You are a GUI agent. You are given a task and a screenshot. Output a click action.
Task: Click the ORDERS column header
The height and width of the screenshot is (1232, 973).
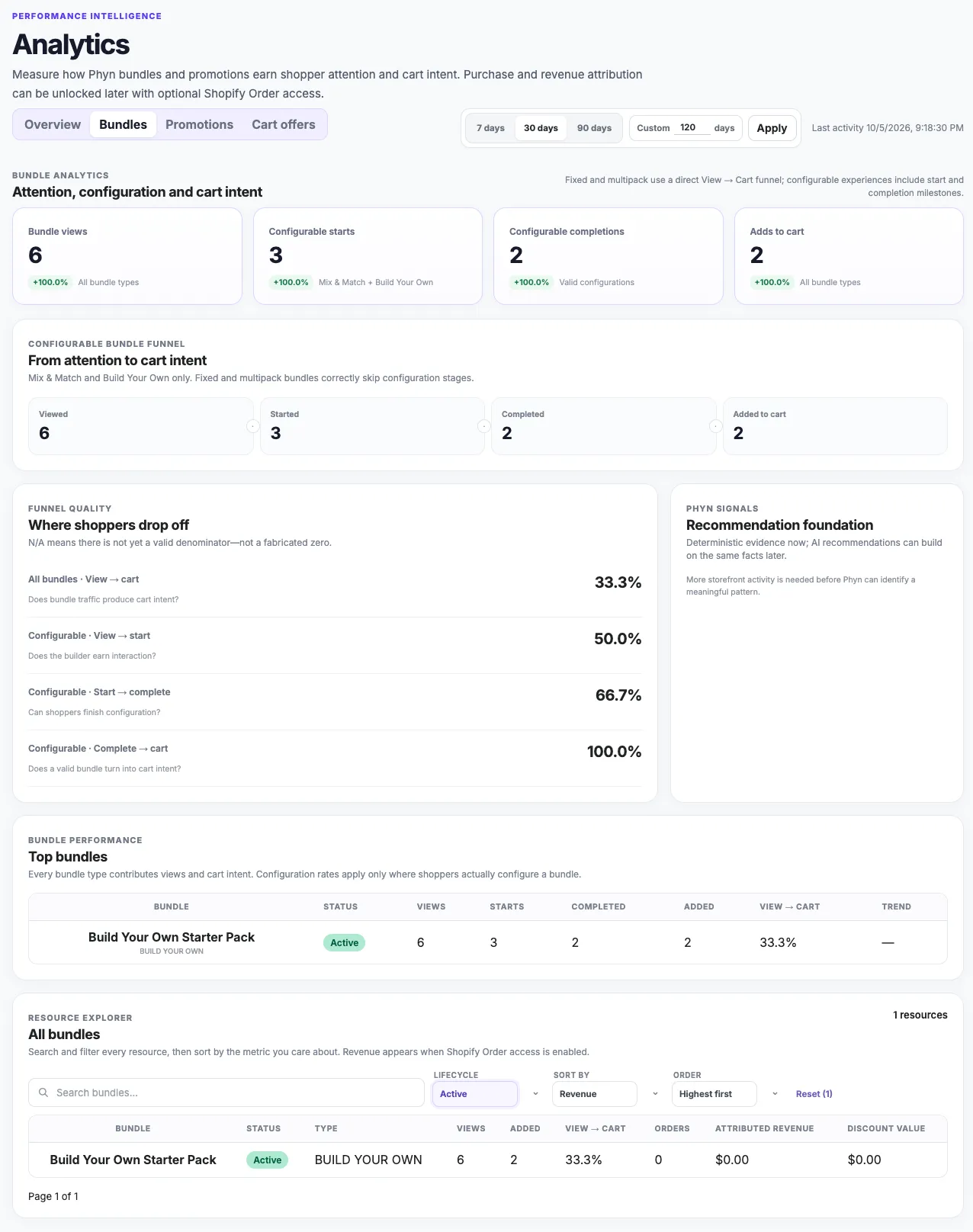click(x=672, y=1129)
